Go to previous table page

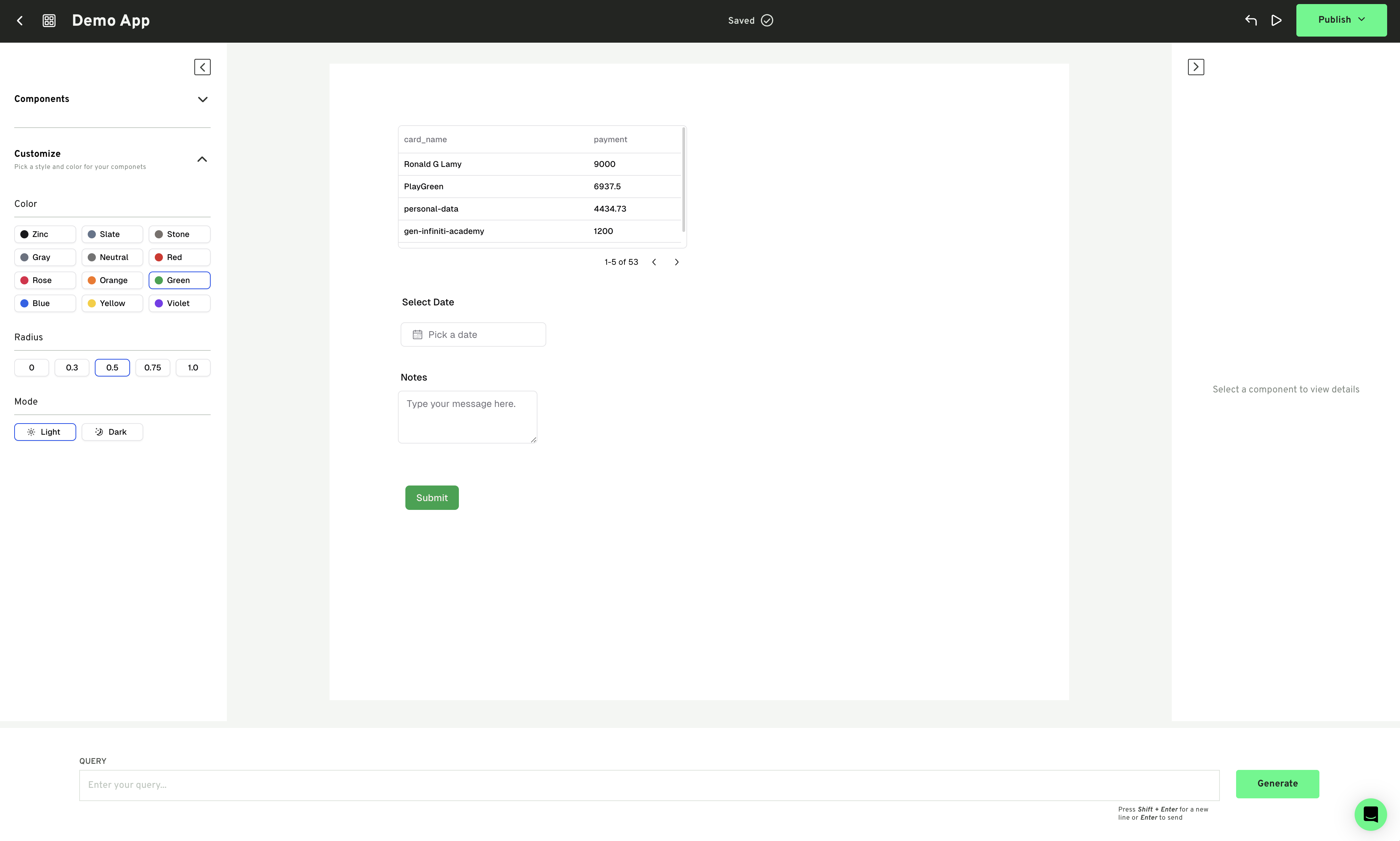pos(654,262)
